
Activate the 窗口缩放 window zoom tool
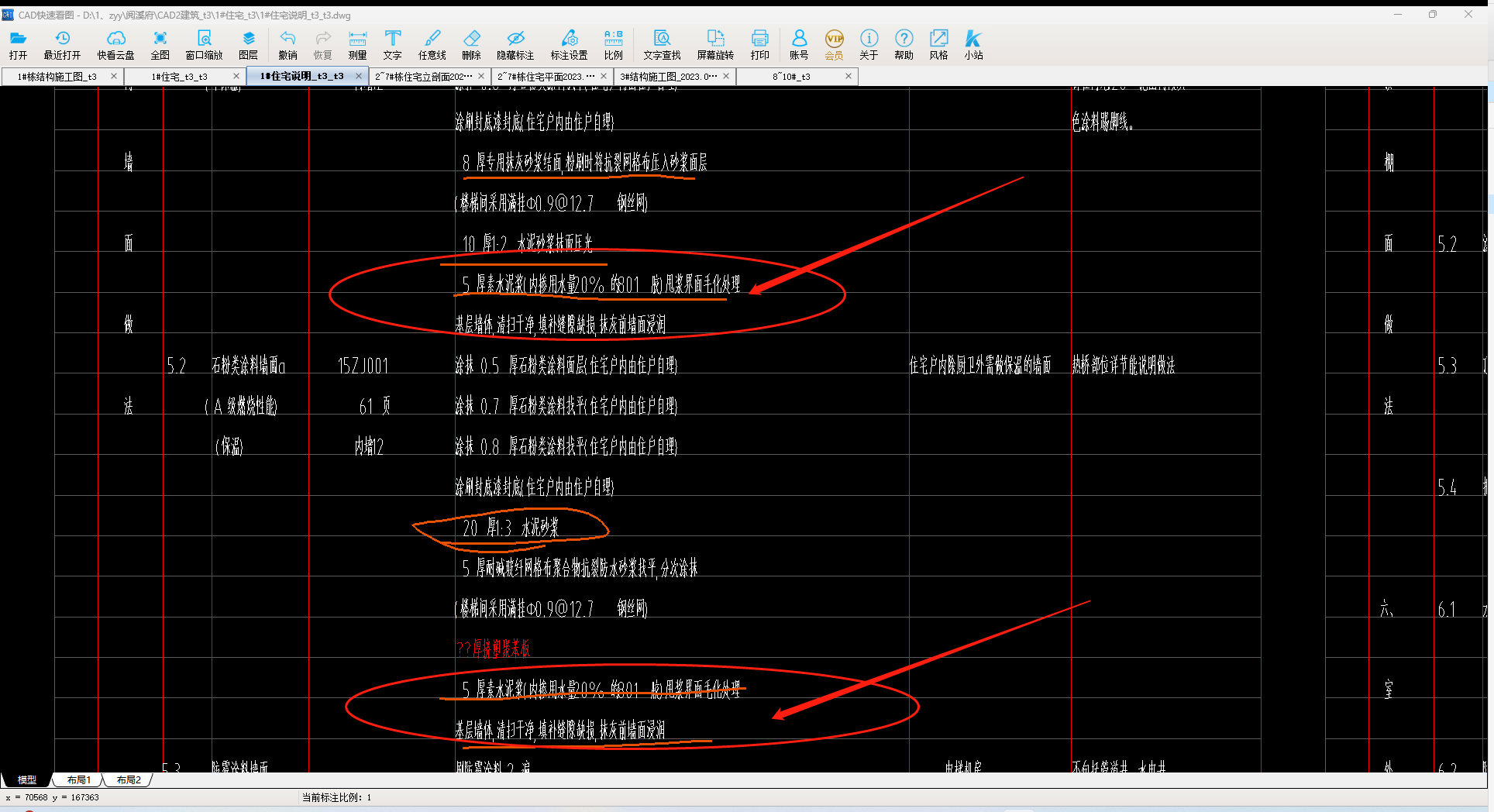point(204,45)
